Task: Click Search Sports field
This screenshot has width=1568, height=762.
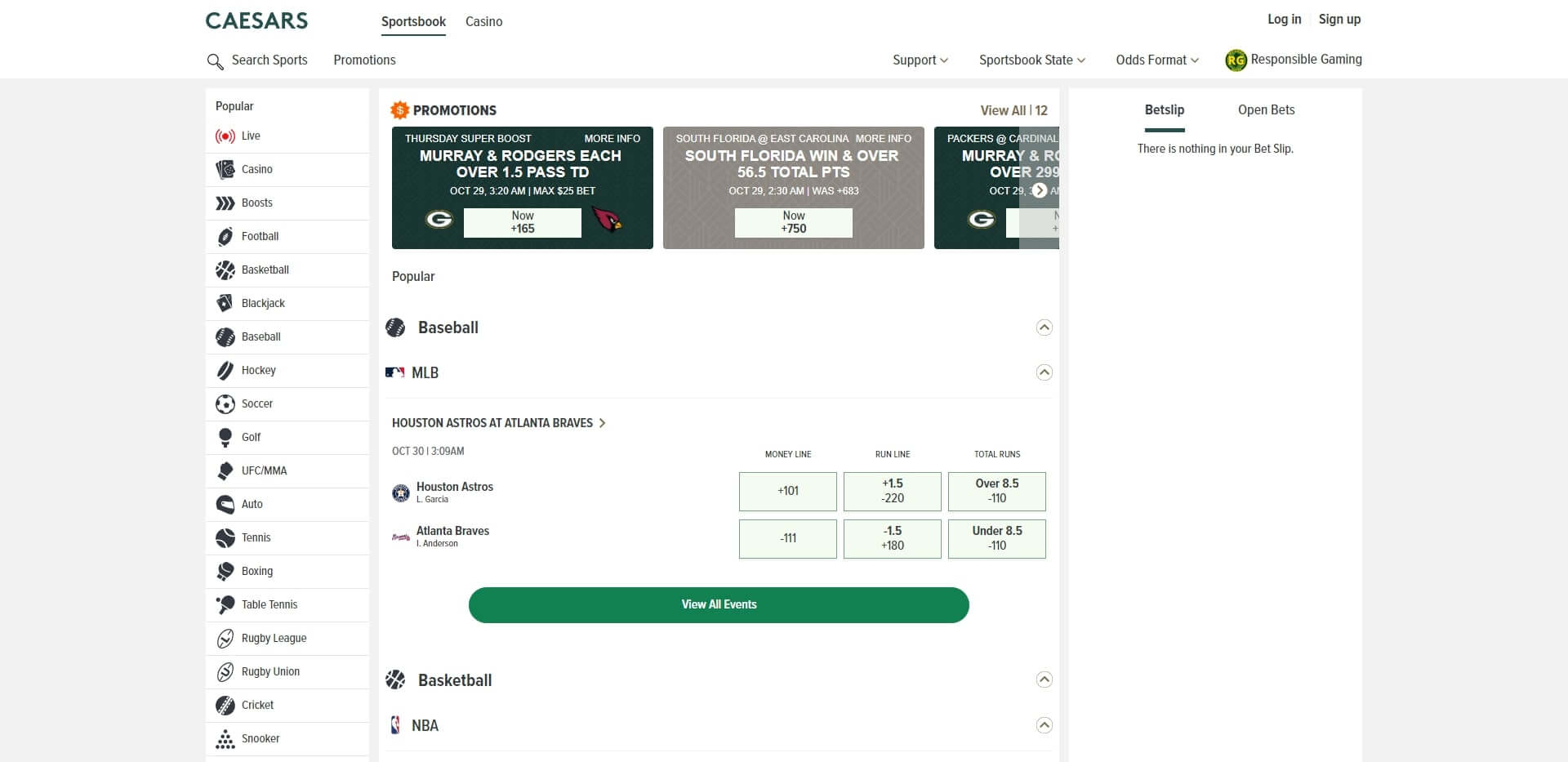Action: click(269, 60)
